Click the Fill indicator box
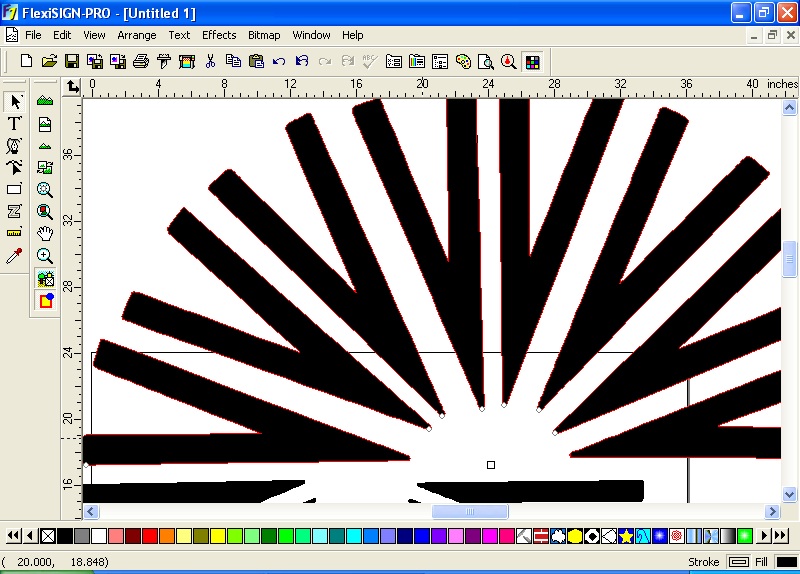This screenshot has width=800, height=574. pos(786,562)
